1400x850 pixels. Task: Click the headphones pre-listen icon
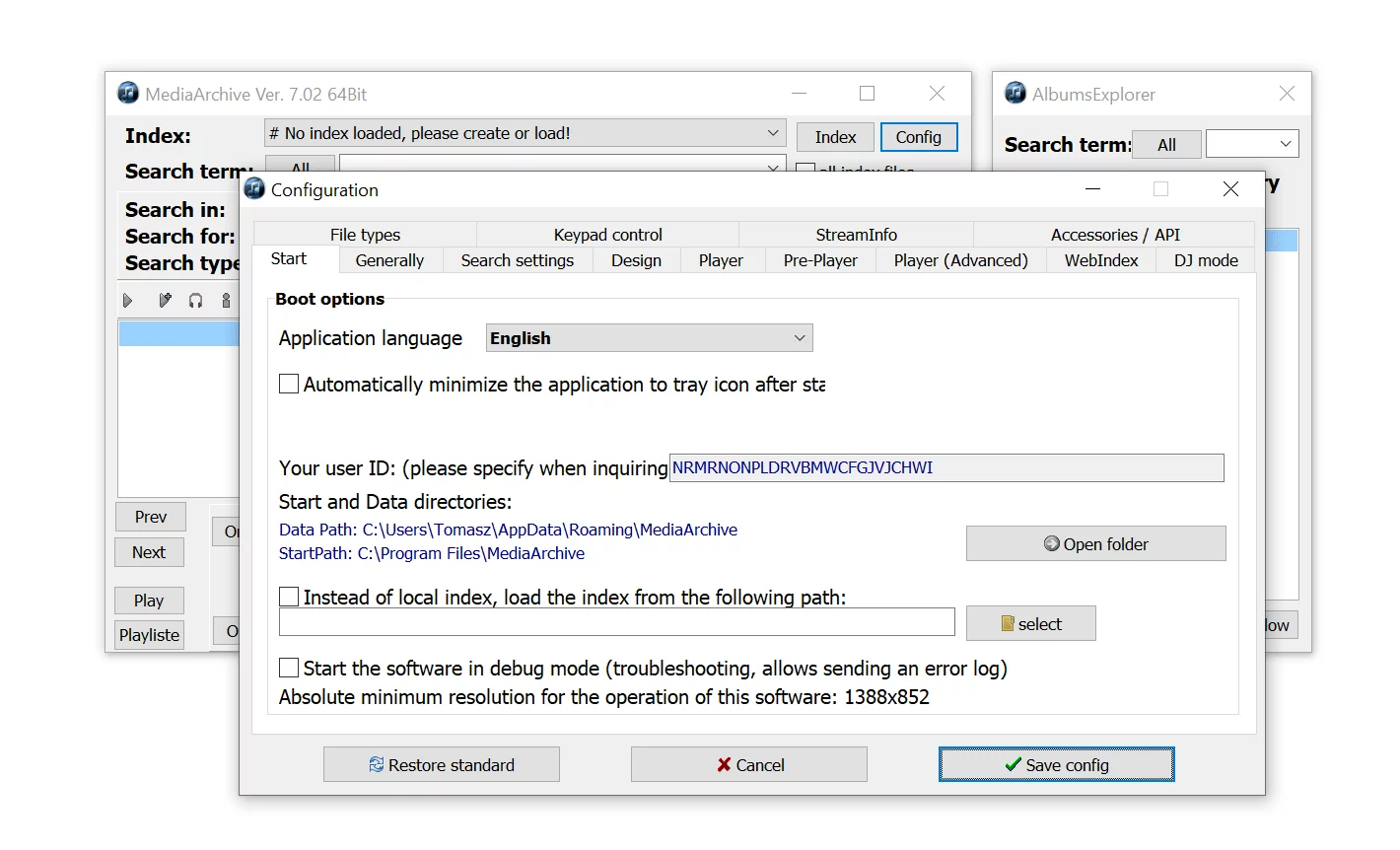pyautogui.click(x=195, y=300)
